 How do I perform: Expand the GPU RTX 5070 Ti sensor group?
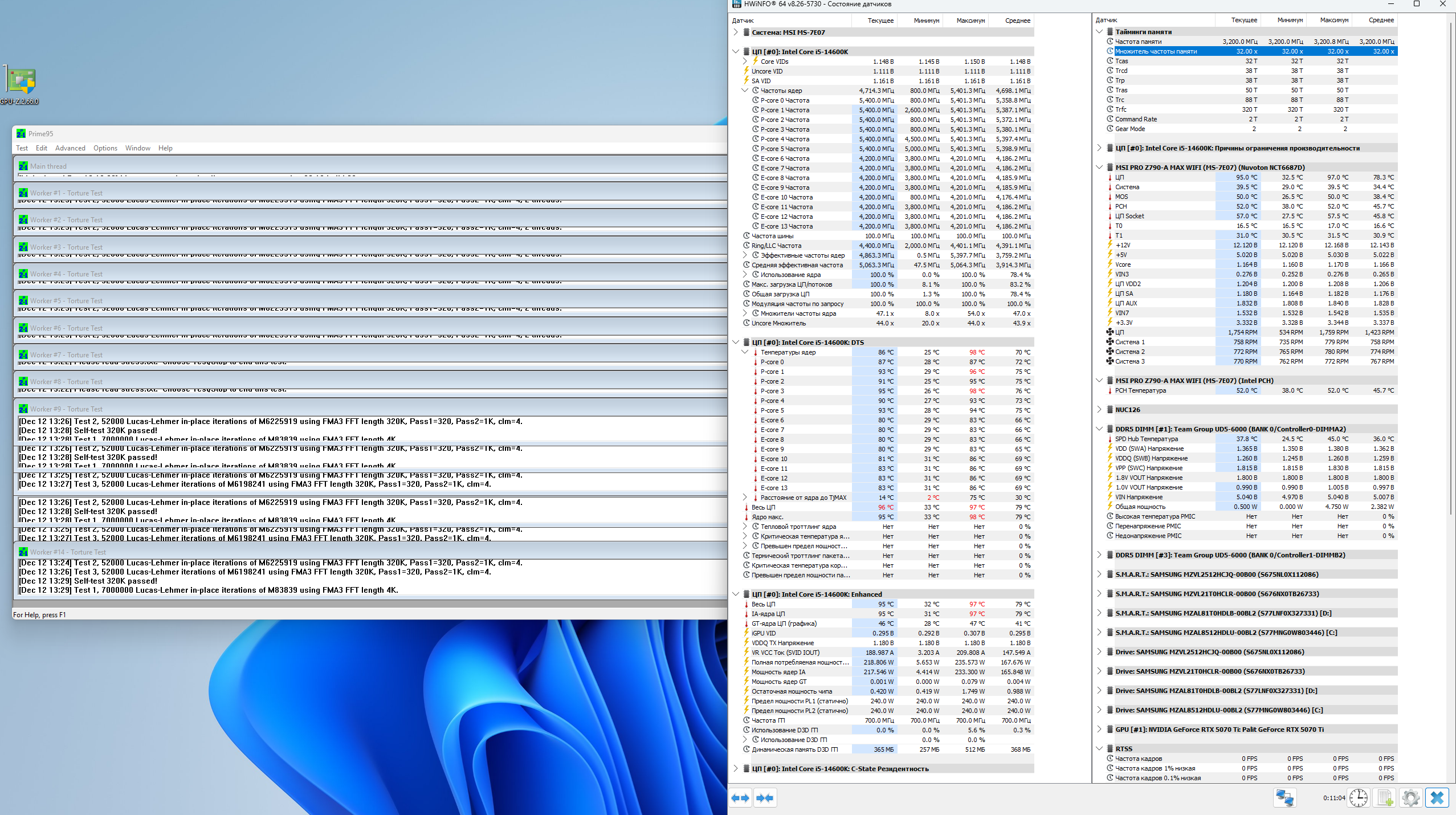[1099, 729]
